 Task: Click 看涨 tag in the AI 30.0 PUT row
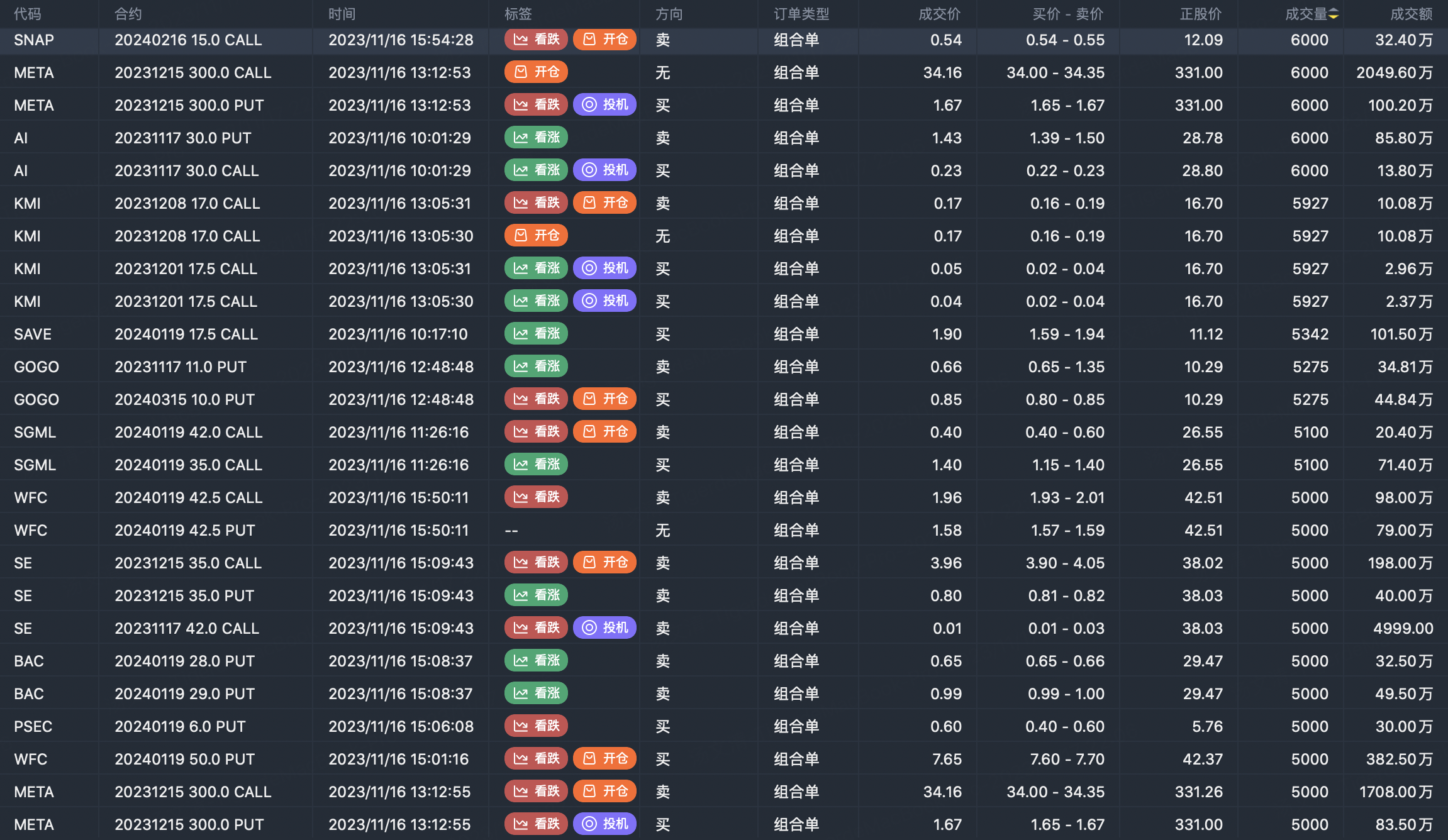(536, 138)
